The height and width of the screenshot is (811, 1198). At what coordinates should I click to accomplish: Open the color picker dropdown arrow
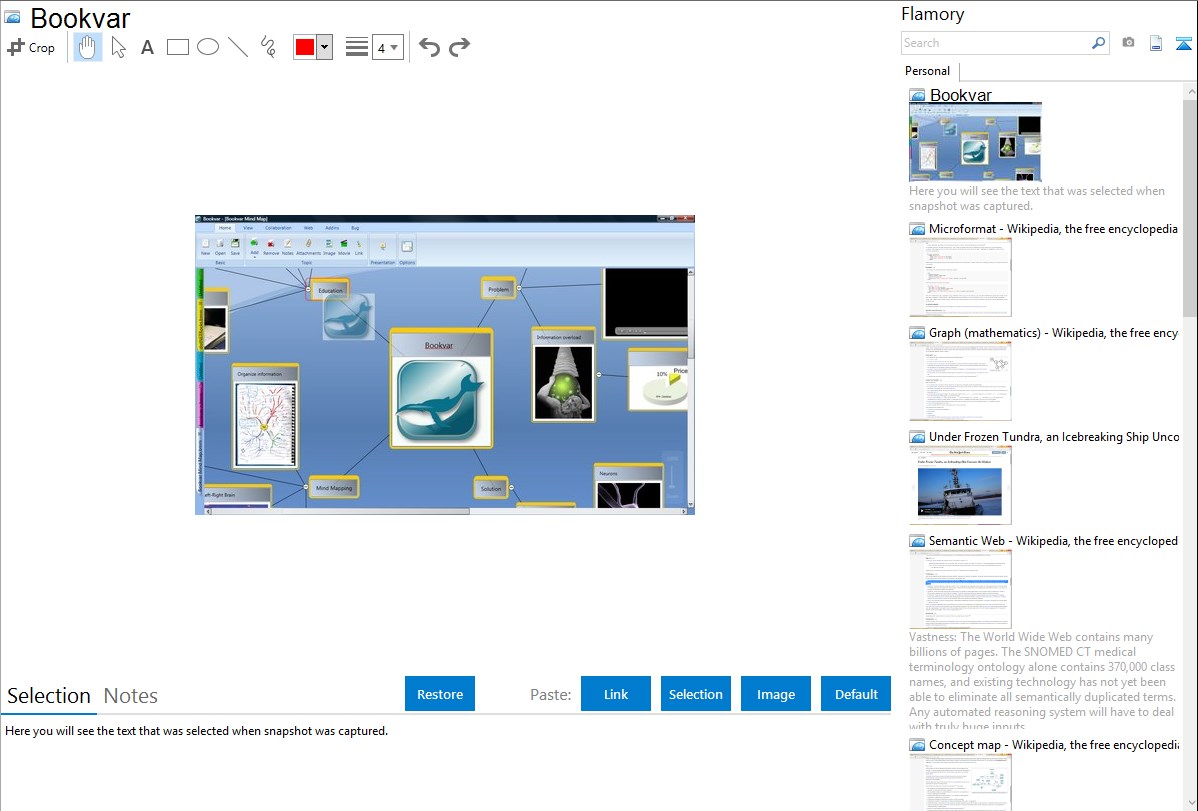pyautogui.click(x=325, y=47)
